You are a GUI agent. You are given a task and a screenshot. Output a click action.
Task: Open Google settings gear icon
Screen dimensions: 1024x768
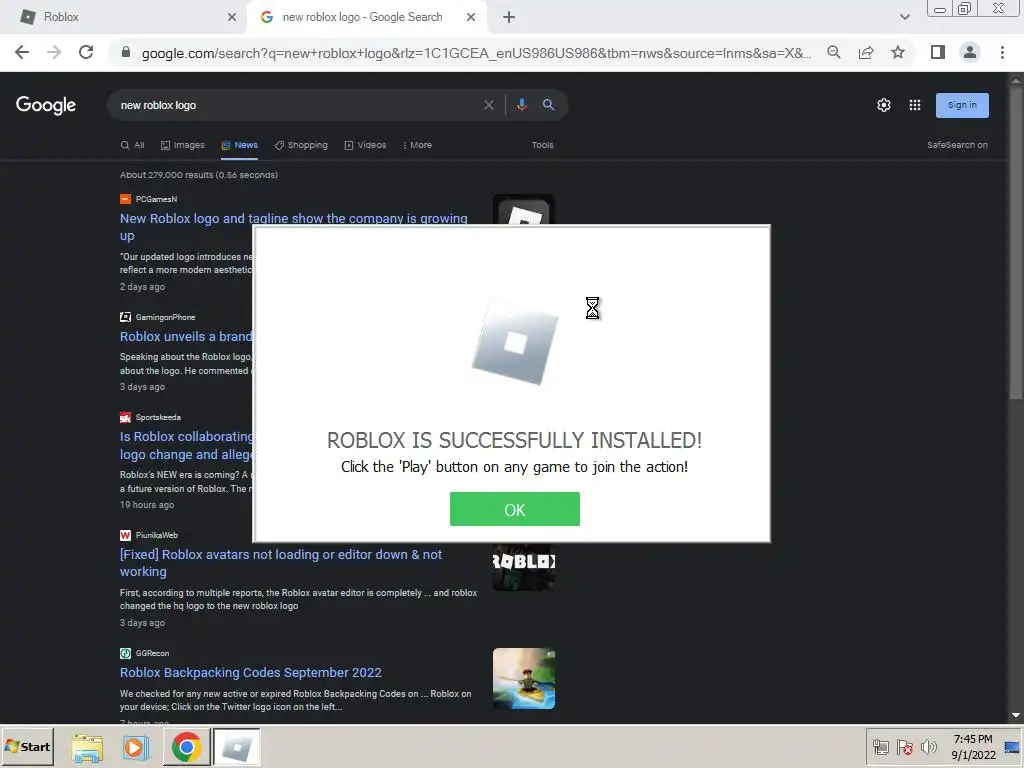884,105
